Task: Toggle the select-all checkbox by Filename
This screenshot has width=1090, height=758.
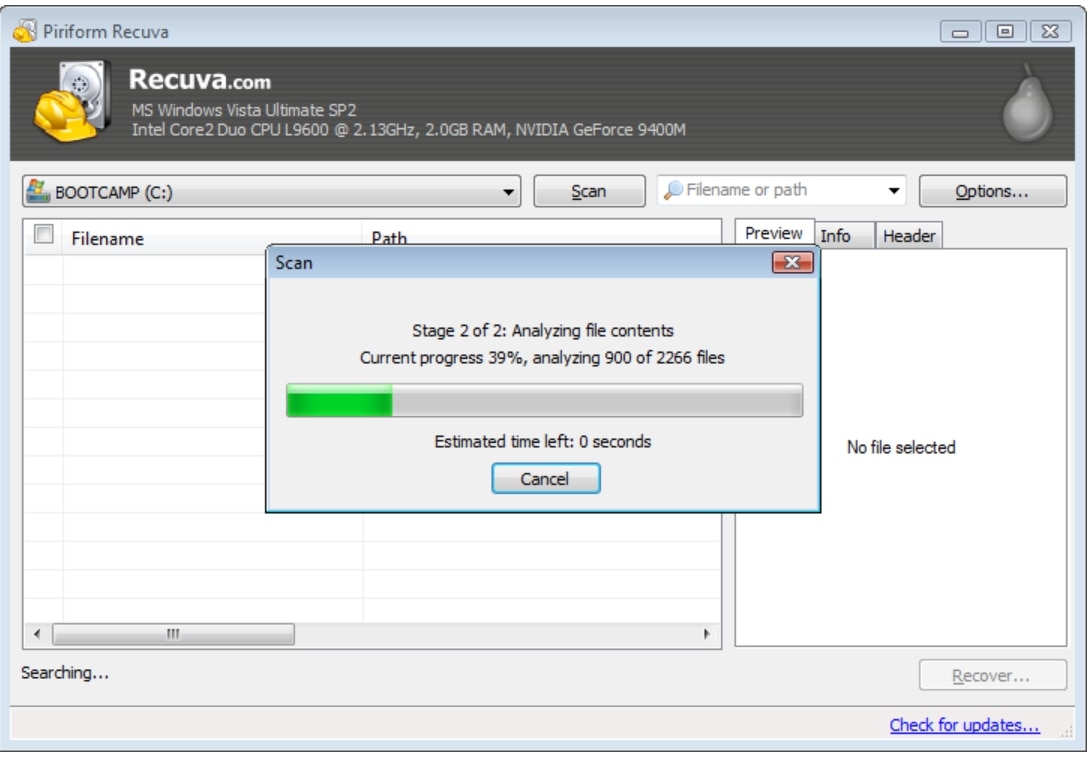Action: 44,234
